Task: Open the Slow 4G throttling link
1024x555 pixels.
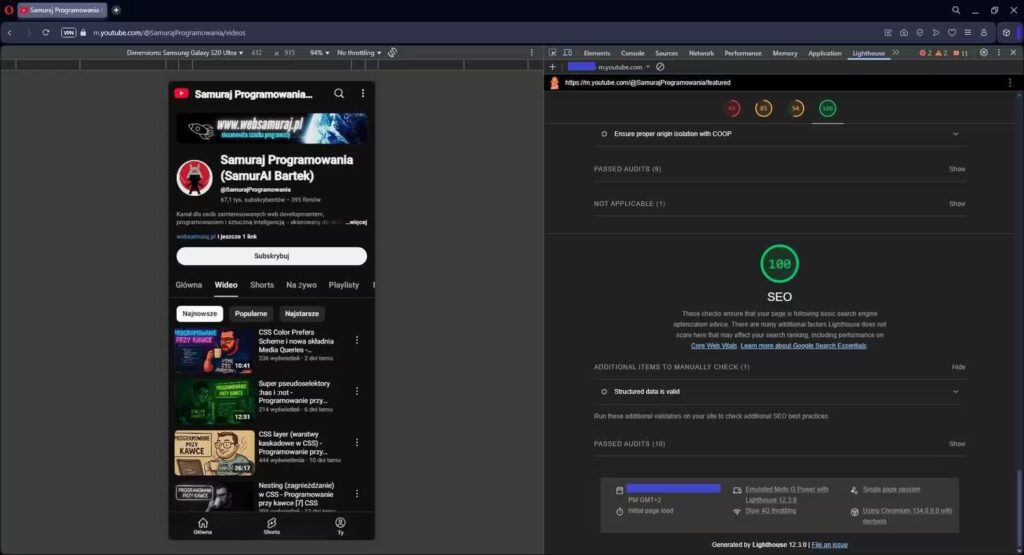Action: click(771, 511)
